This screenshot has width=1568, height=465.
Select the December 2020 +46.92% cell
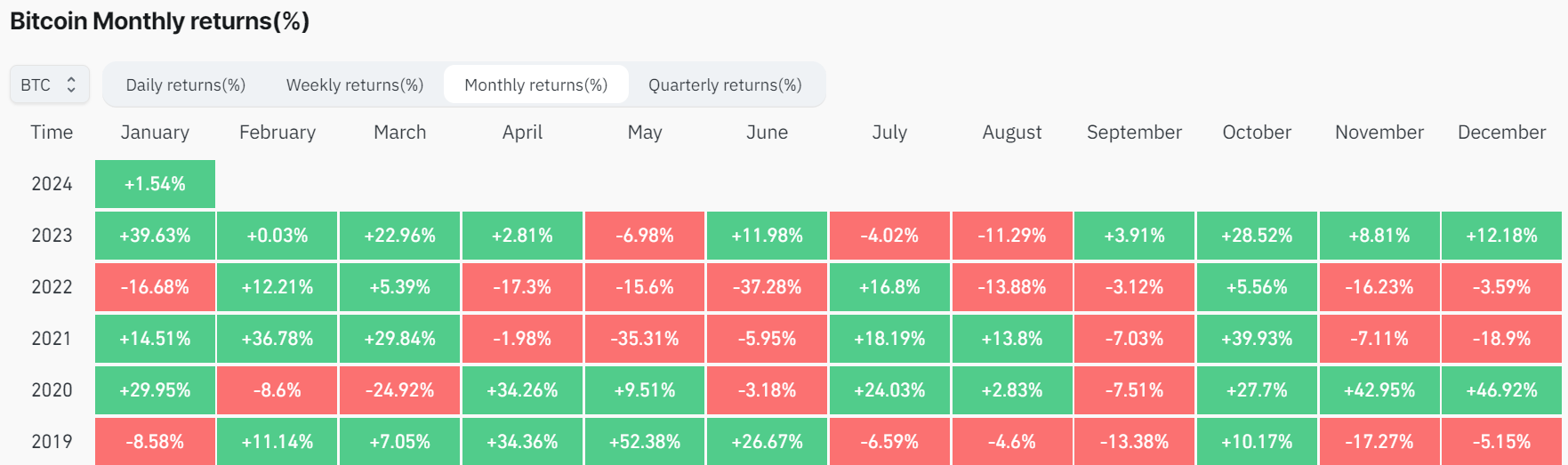[1501, 390]
